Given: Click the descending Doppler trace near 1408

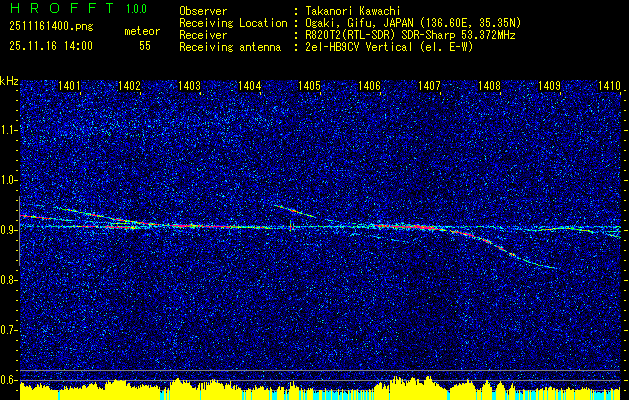Looking at the screenshot, I should [499, 248].
